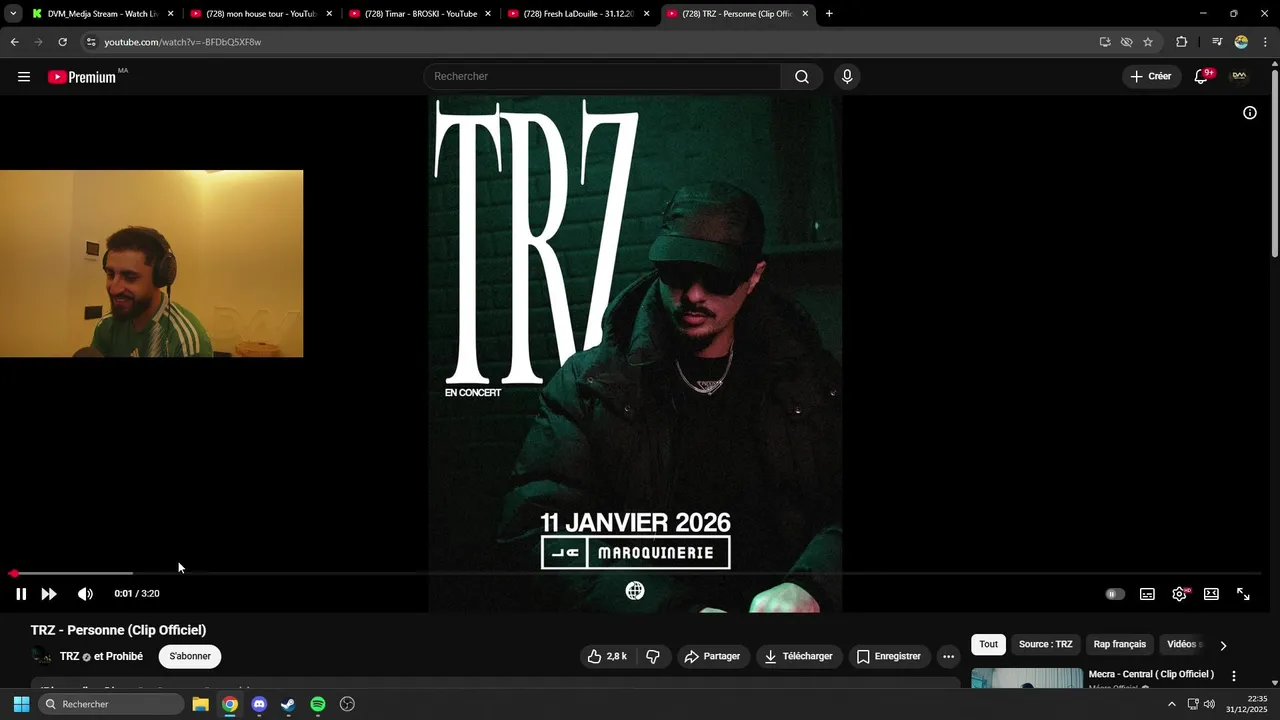
Task: Click the Télécharger button
Action: (799, 657)
